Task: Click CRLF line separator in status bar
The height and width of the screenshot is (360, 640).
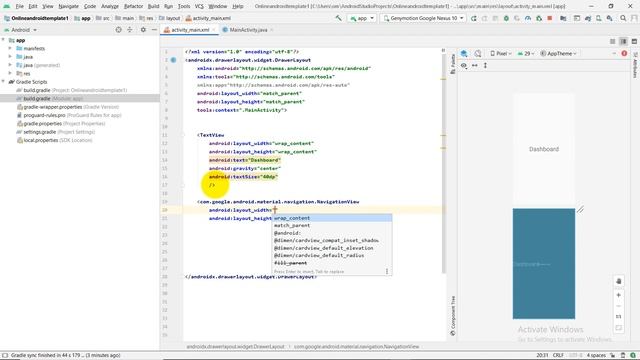Action: (x=558, y=356)
